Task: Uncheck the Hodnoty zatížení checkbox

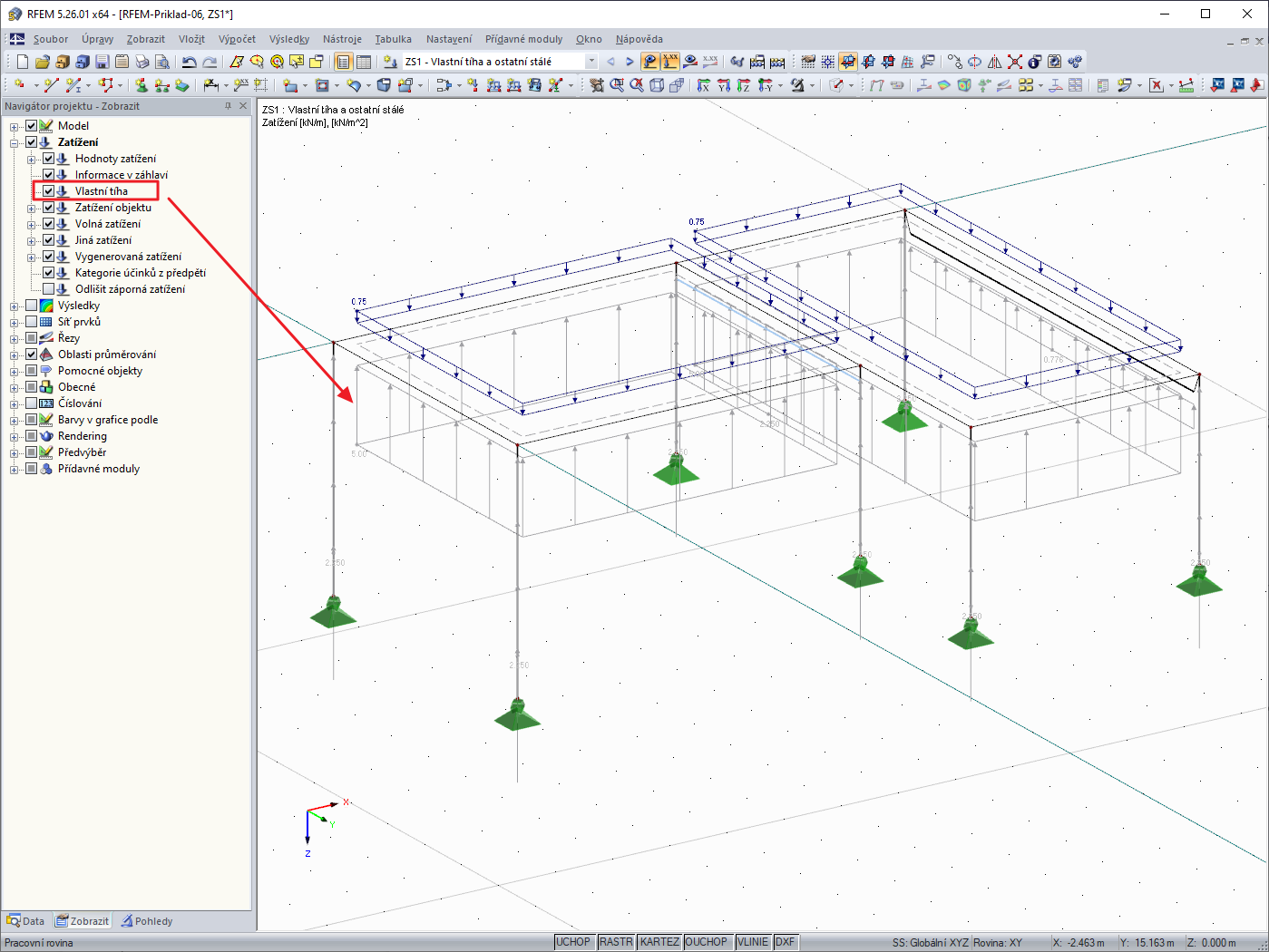Action: pyautogui.click(x=49, y=159)
